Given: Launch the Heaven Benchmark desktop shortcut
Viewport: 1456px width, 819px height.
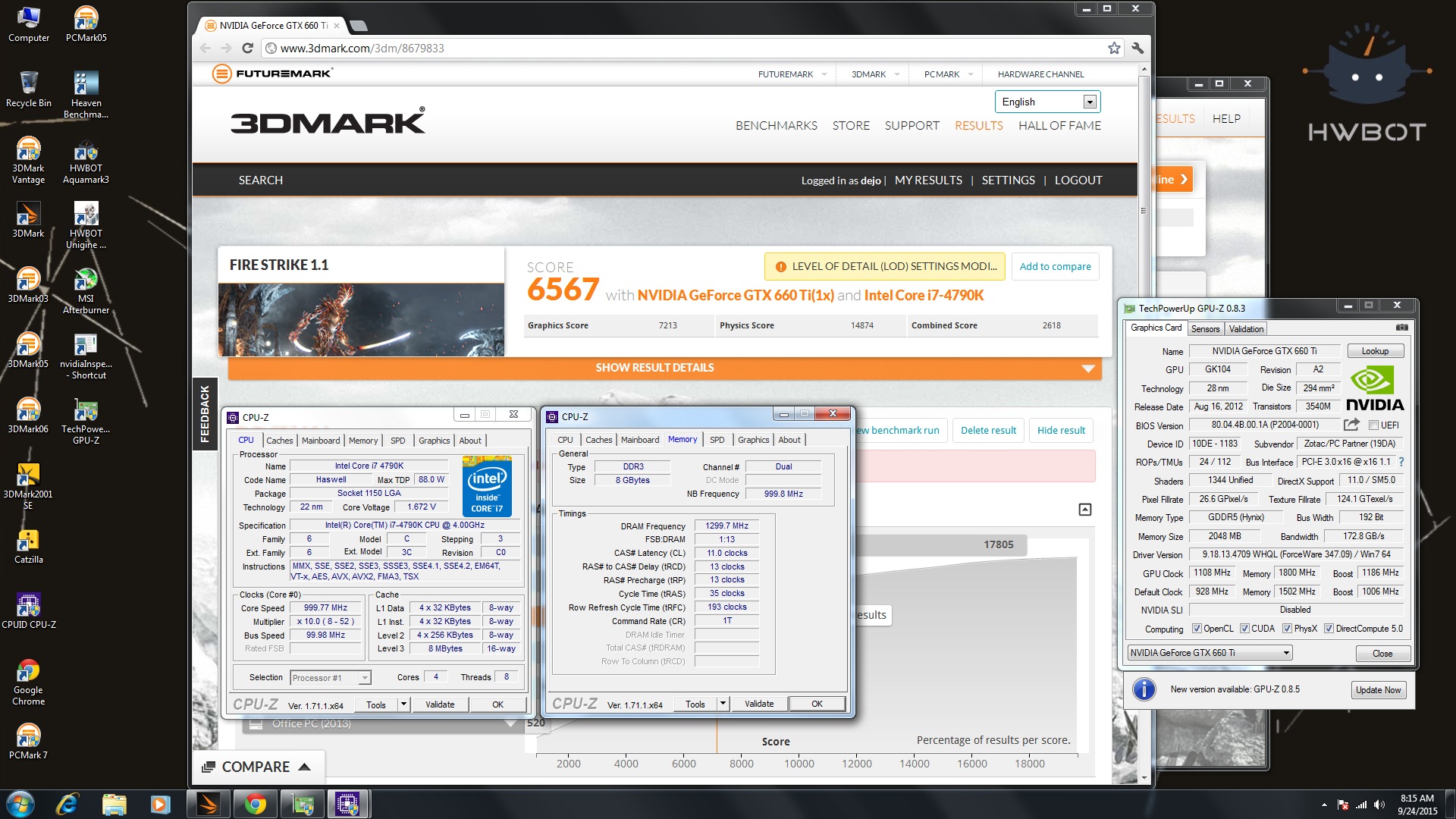Looking at the screenshot, I should [86, 95].
